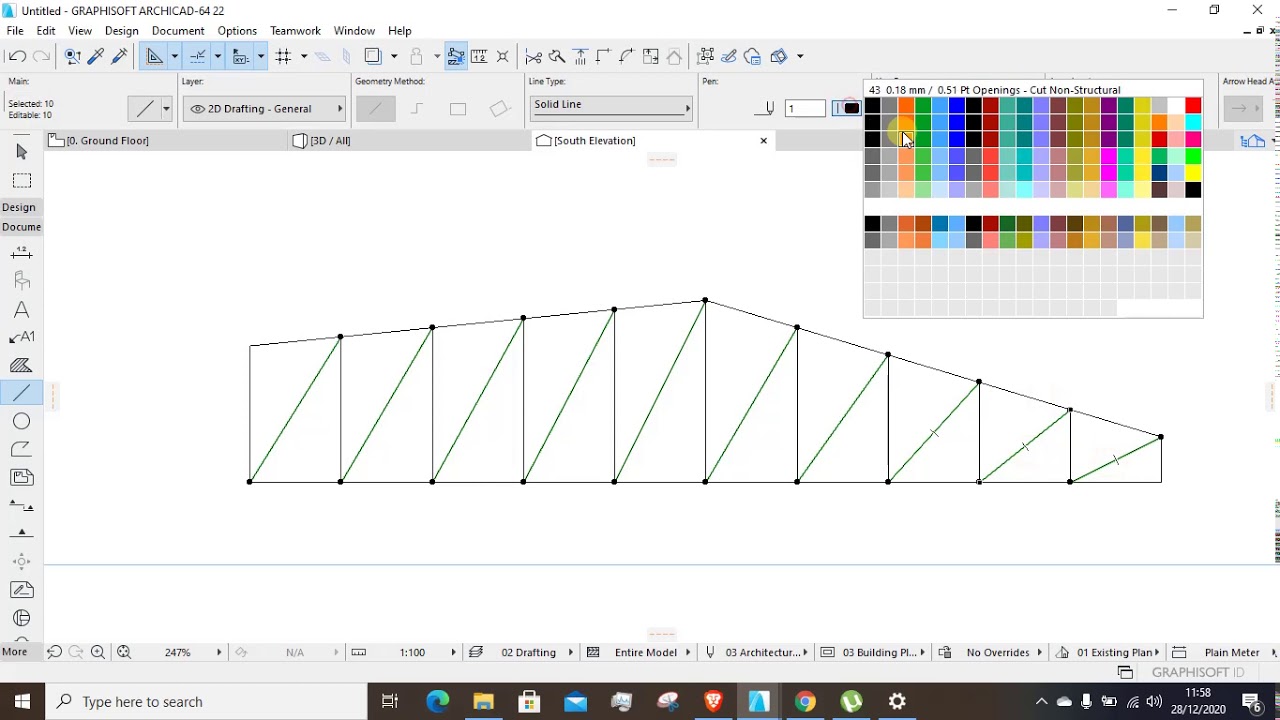Open the 2D Drafting - General layer dropdown

point(264,109)
